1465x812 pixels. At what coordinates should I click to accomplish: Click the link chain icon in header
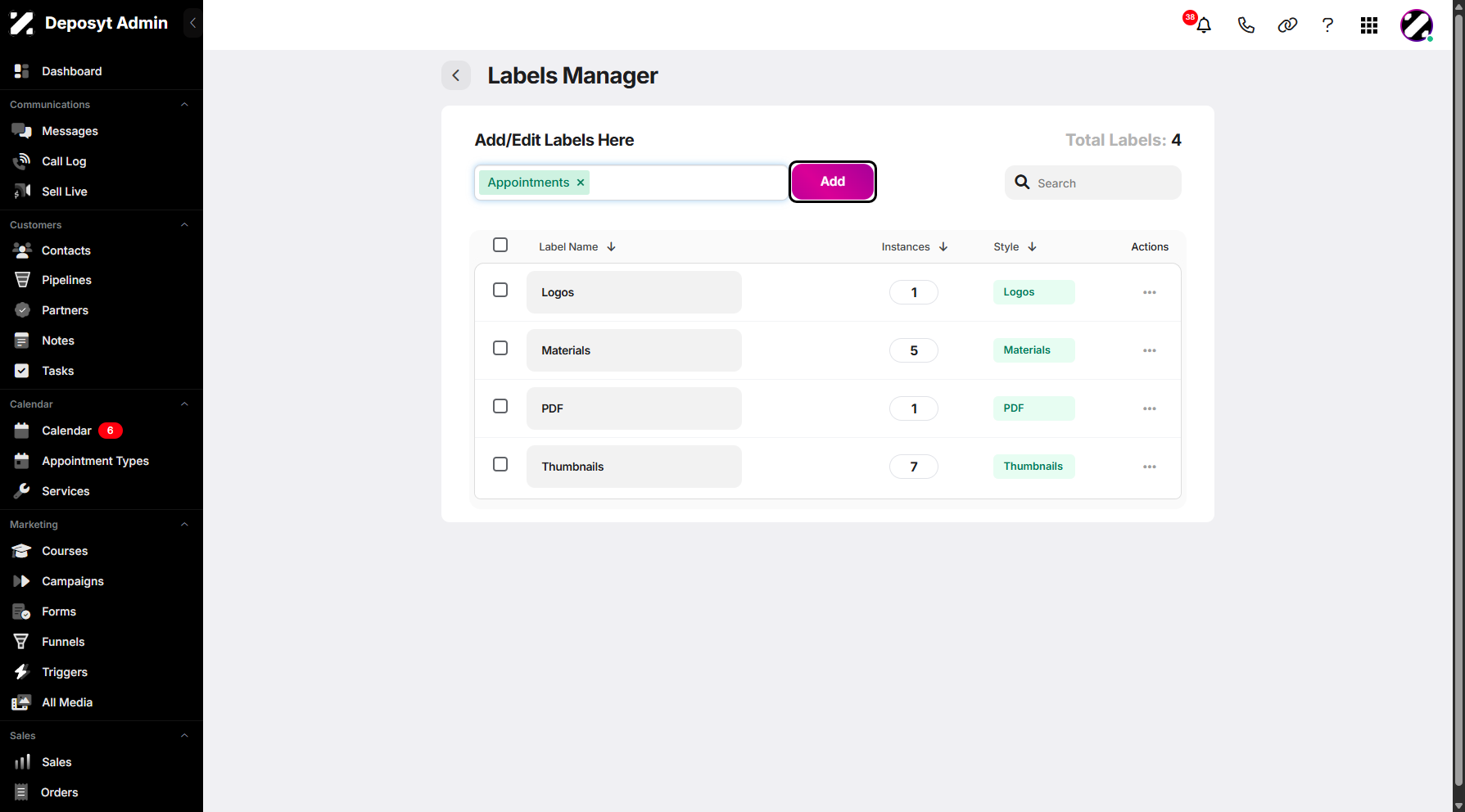(x=1287, y=25)
